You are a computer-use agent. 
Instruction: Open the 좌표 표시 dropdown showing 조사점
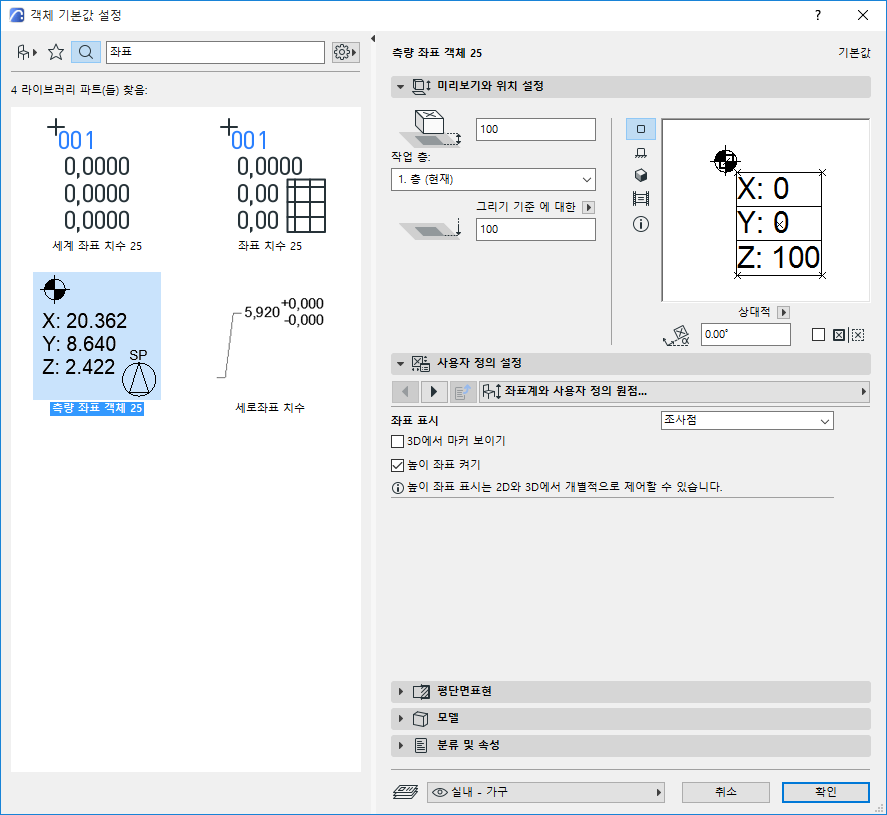(747, 420)
